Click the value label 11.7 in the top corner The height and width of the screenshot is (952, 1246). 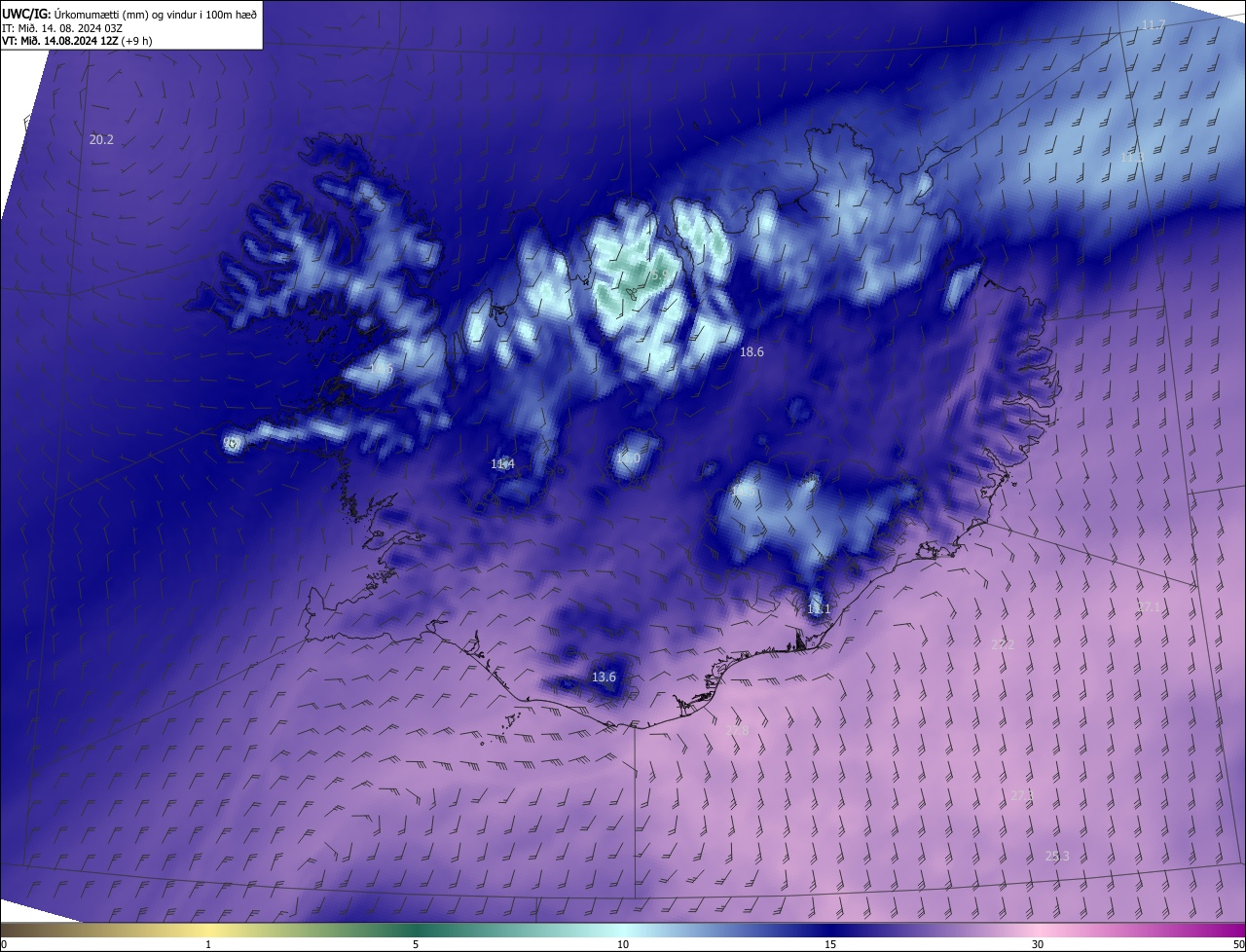(x=1154, y=24)
